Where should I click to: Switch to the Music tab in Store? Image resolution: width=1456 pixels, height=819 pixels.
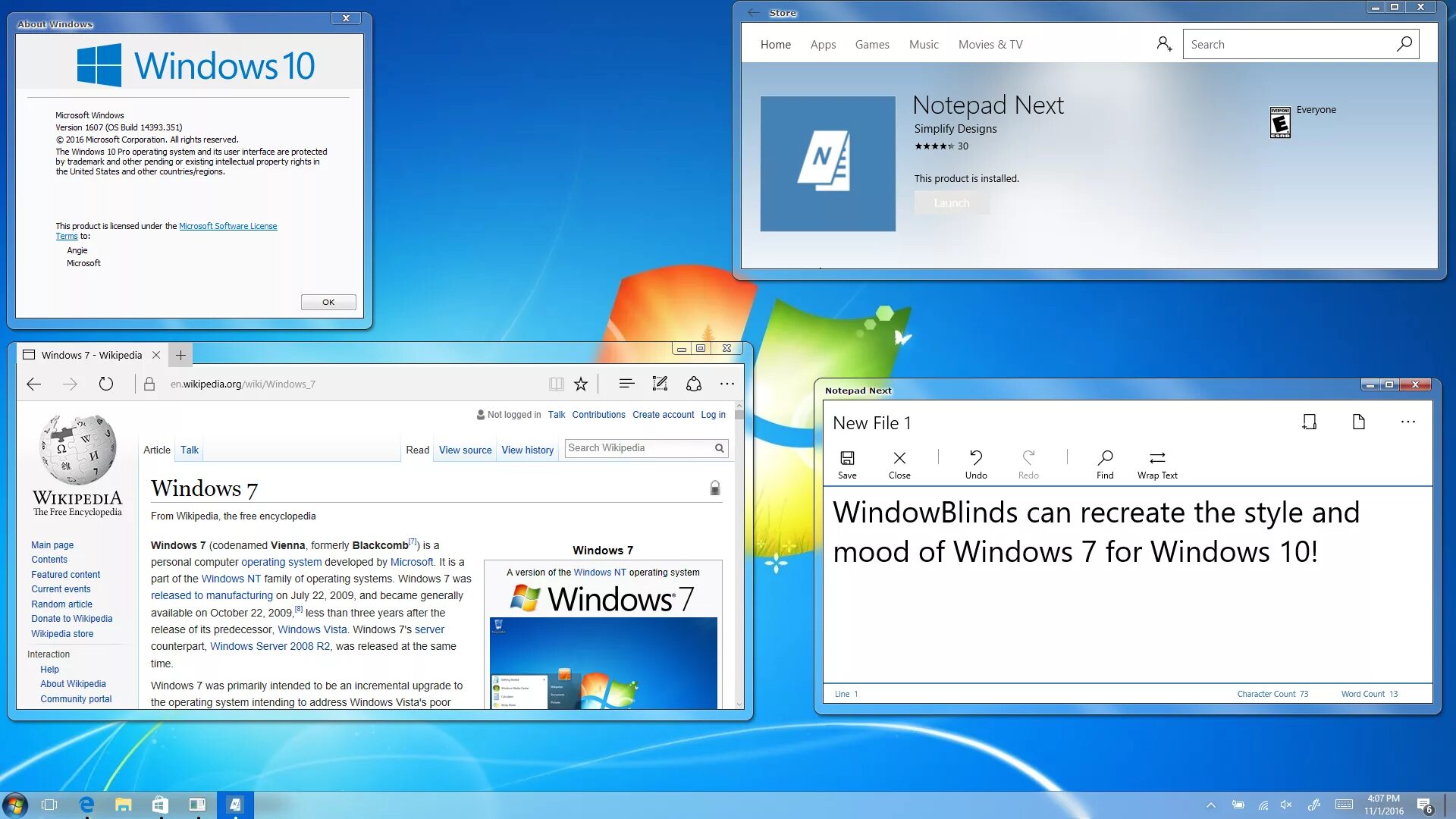[924, 45]
